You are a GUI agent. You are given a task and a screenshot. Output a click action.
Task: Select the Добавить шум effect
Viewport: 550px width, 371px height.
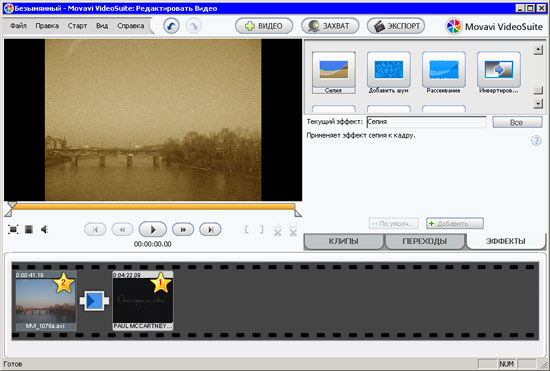[389, 73]
